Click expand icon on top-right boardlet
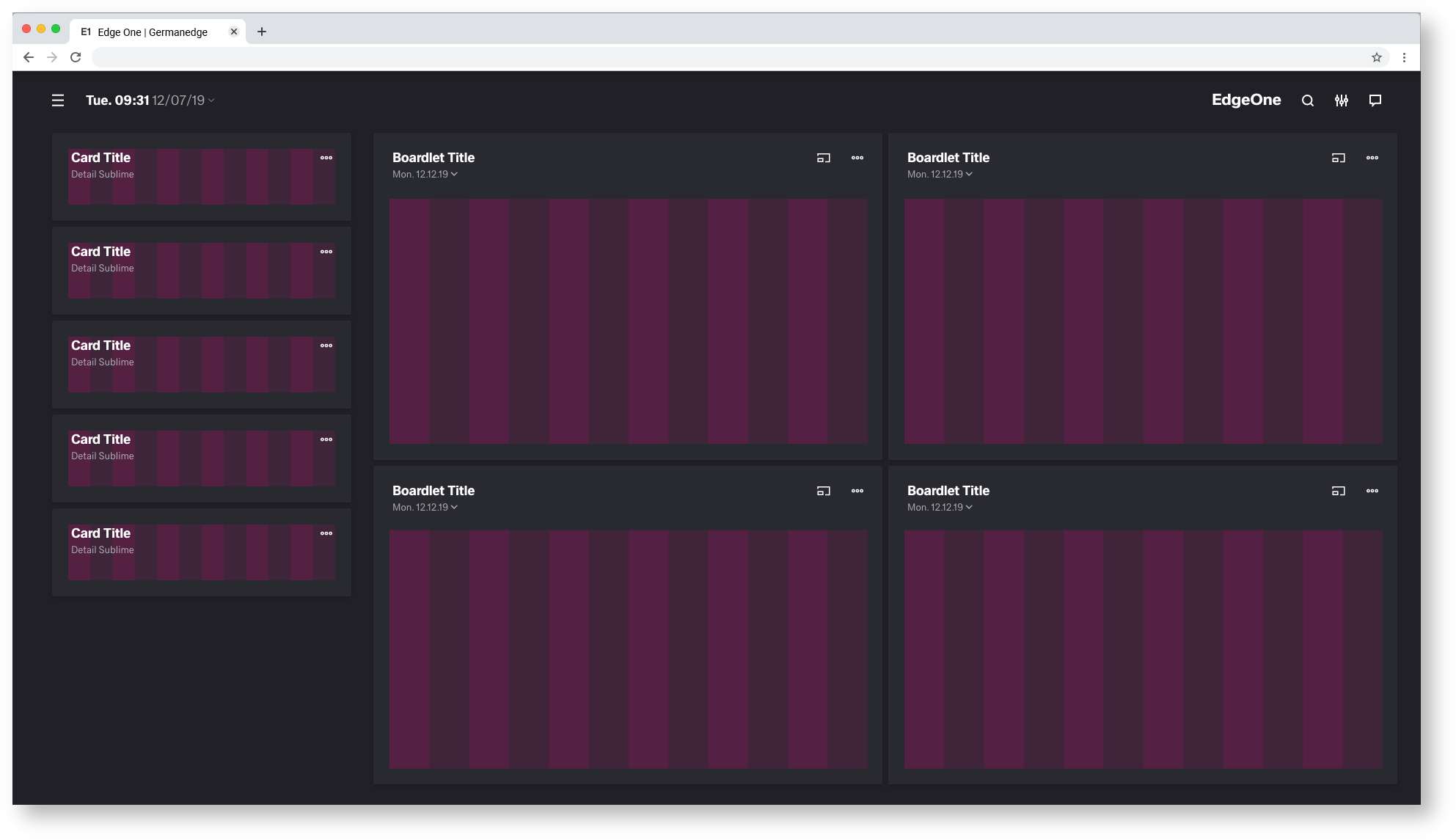 point(1338,158)
